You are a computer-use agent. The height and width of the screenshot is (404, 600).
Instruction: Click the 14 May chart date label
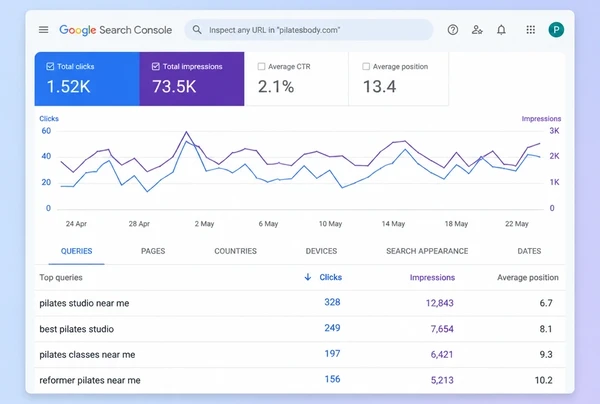click(x=393, y=224)
